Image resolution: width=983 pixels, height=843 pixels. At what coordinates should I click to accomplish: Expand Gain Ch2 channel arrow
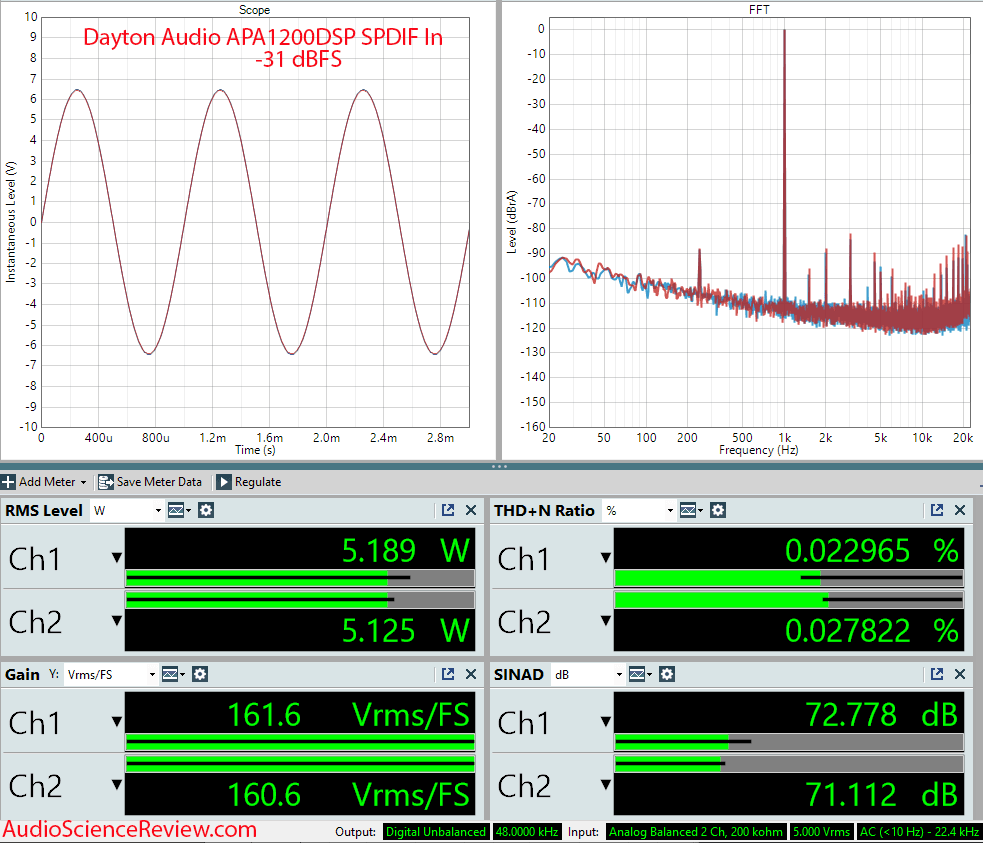pos(117,784)
